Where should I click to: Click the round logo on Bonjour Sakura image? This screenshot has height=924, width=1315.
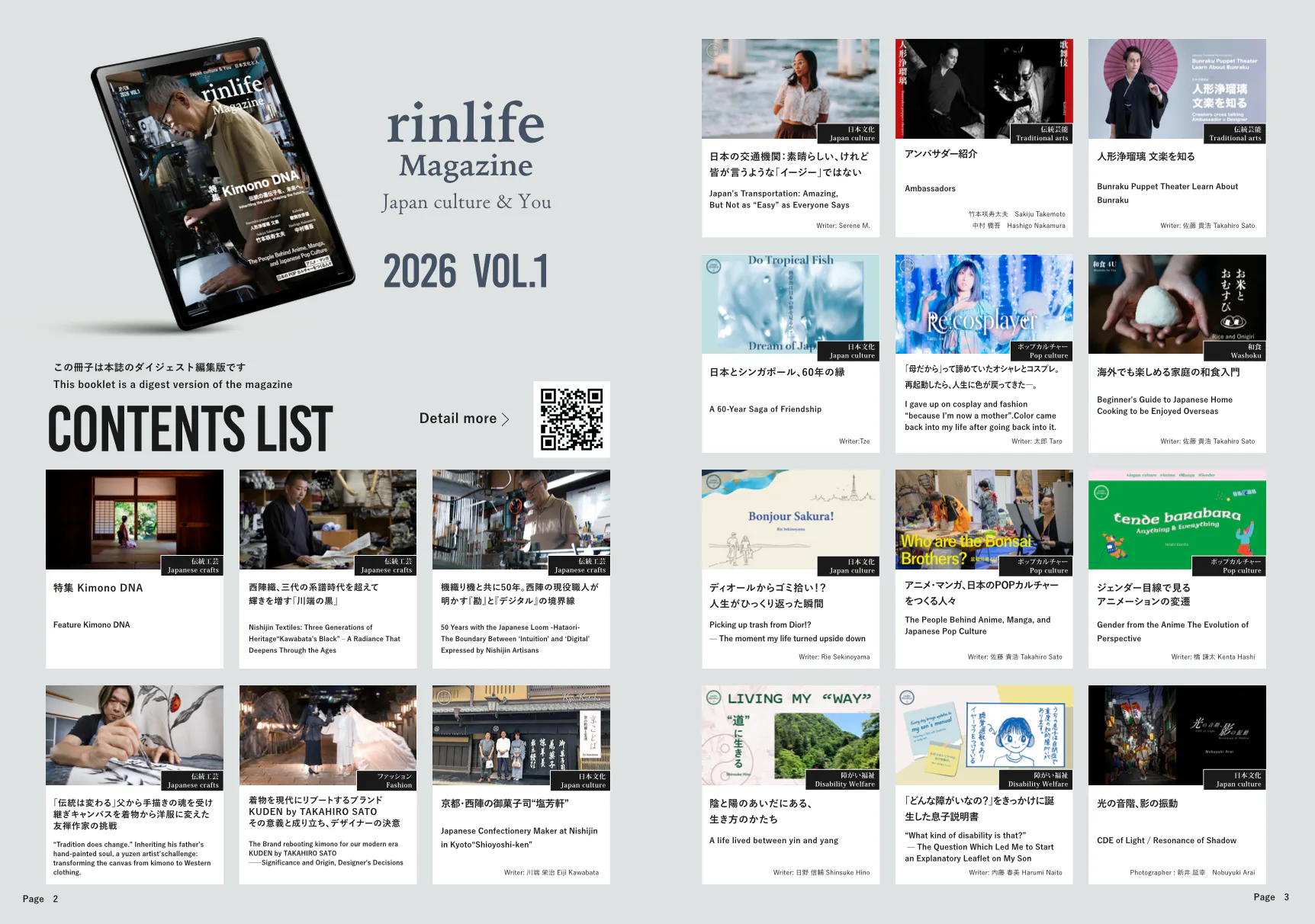coord(713,482)
